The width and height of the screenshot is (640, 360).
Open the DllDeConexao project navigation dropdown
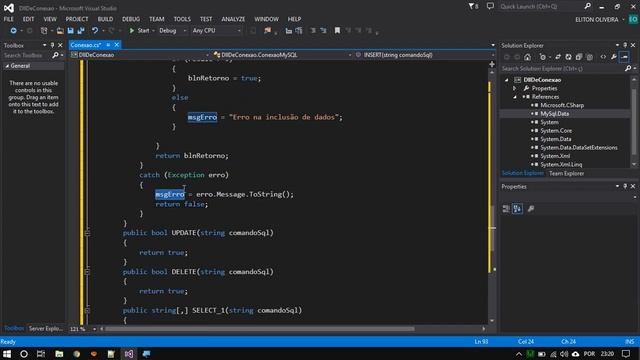139,55
